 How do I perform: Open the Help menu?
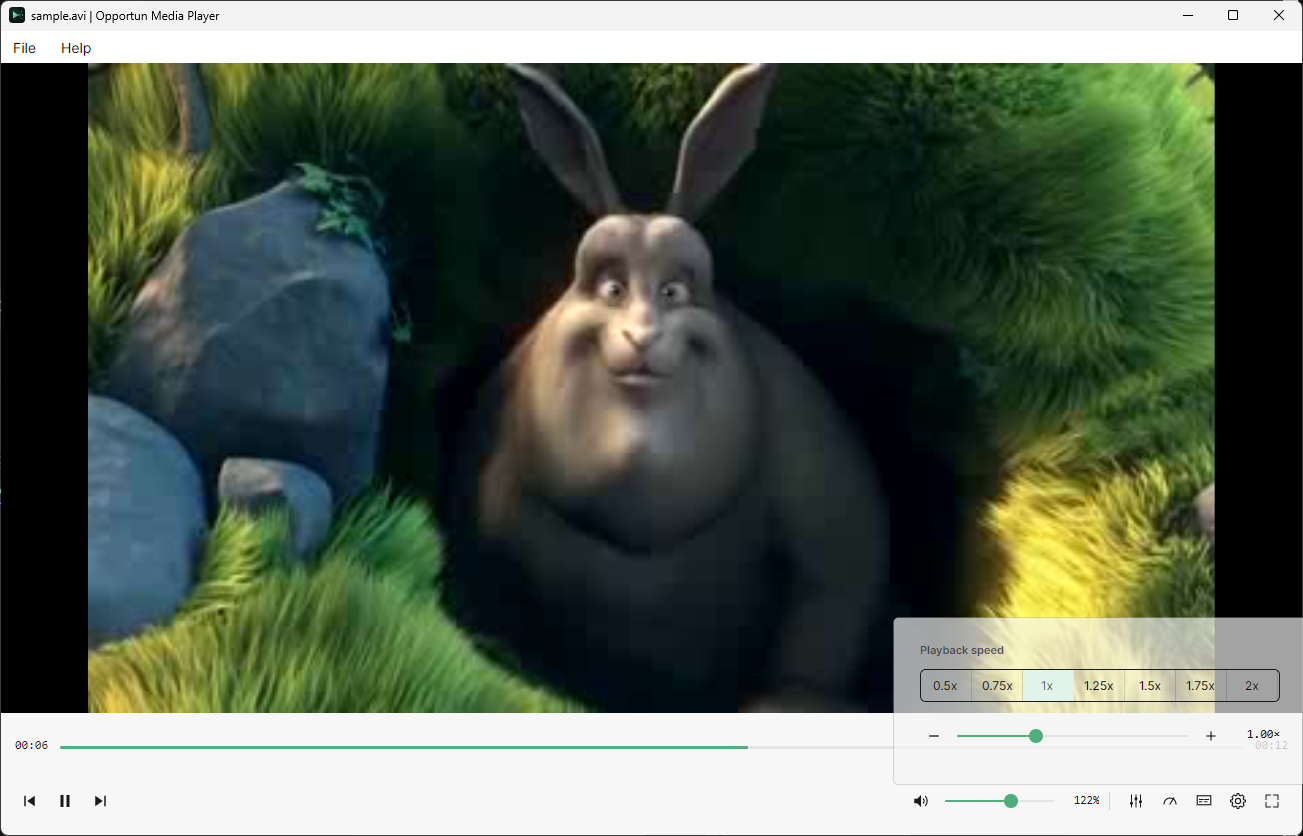76,48
